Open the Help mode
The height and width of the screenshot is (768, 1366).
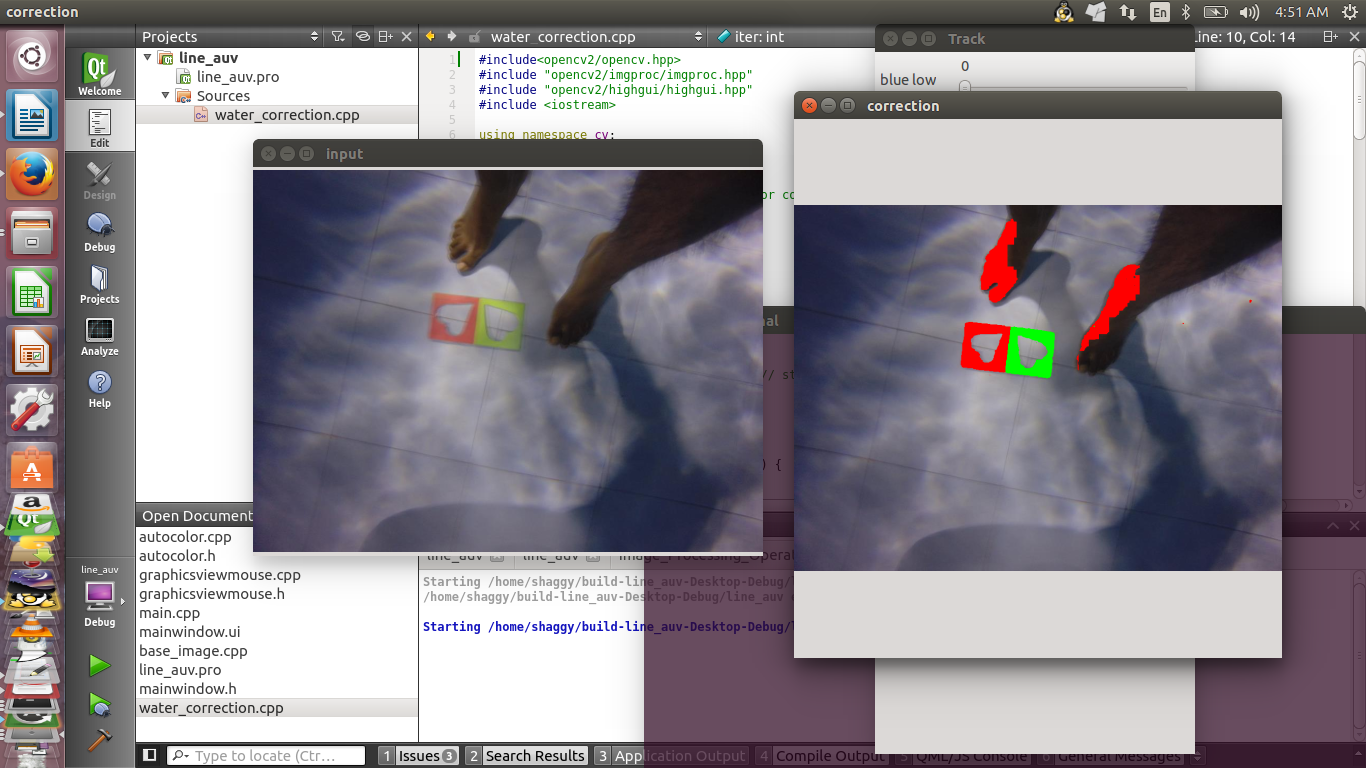99,387
